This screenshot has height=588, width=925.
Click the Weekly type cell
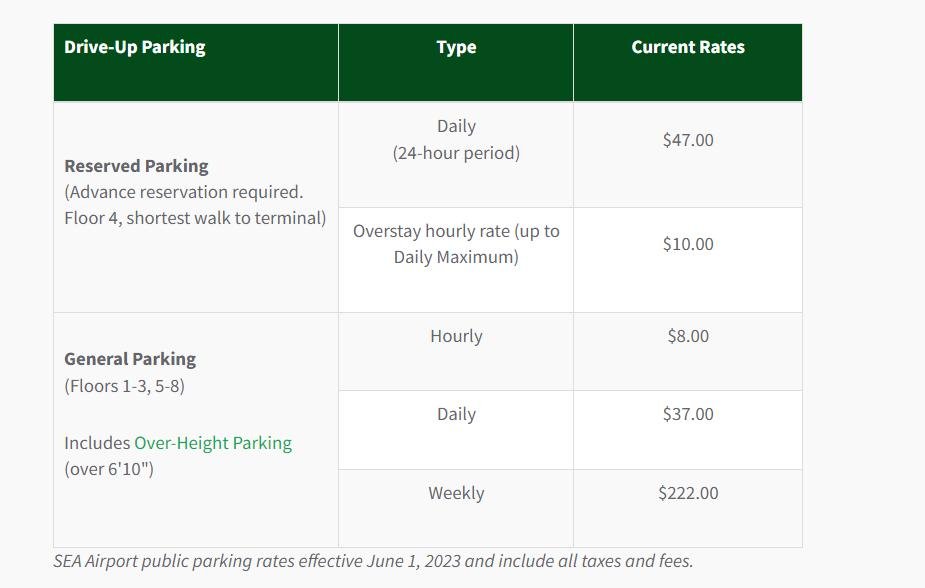coord(456,493)
